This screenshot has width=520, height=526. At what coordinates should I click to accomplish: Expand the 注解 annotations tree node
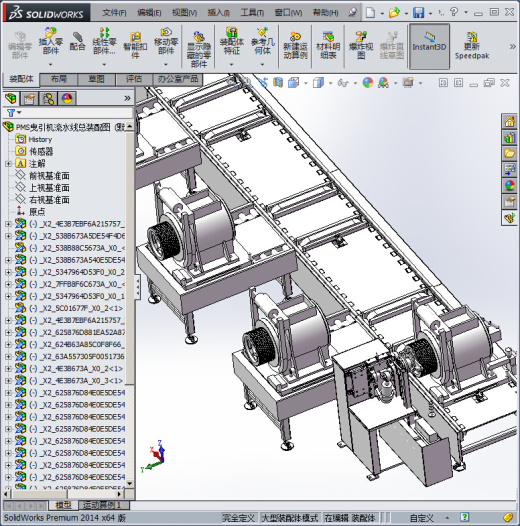click(x=8, y=164)
